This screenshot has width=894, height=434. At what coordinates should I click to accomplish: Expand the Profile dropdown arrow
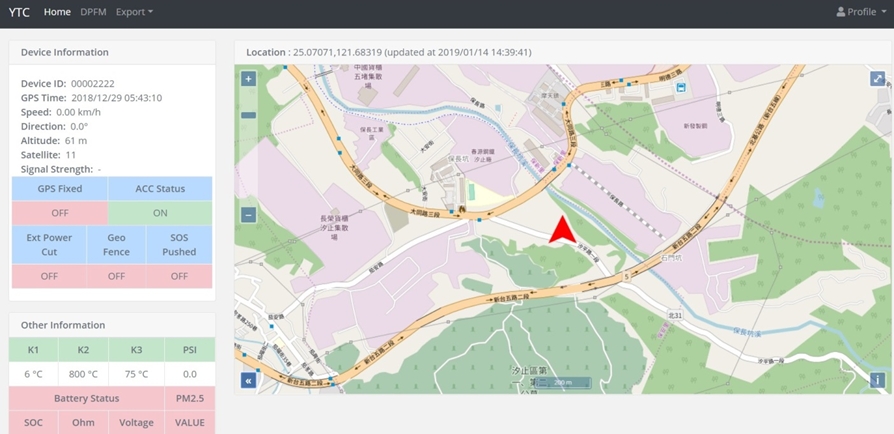pyautogui.click(x=884, y=13)
